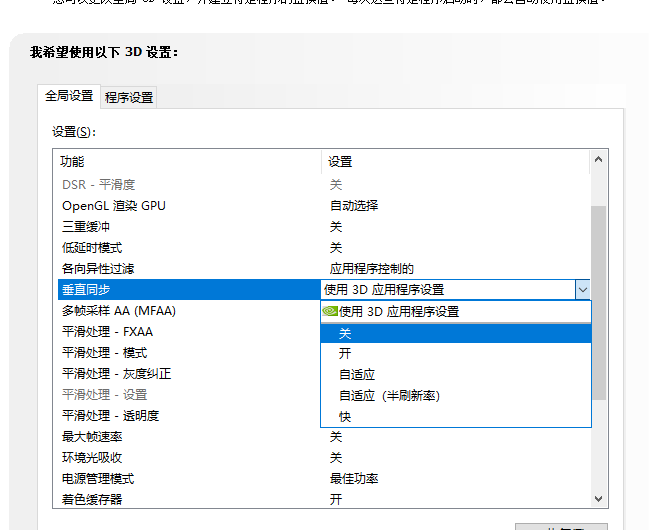
Task: Click the 垂直同步 combo box value
Action: click(x=448, y=290)
